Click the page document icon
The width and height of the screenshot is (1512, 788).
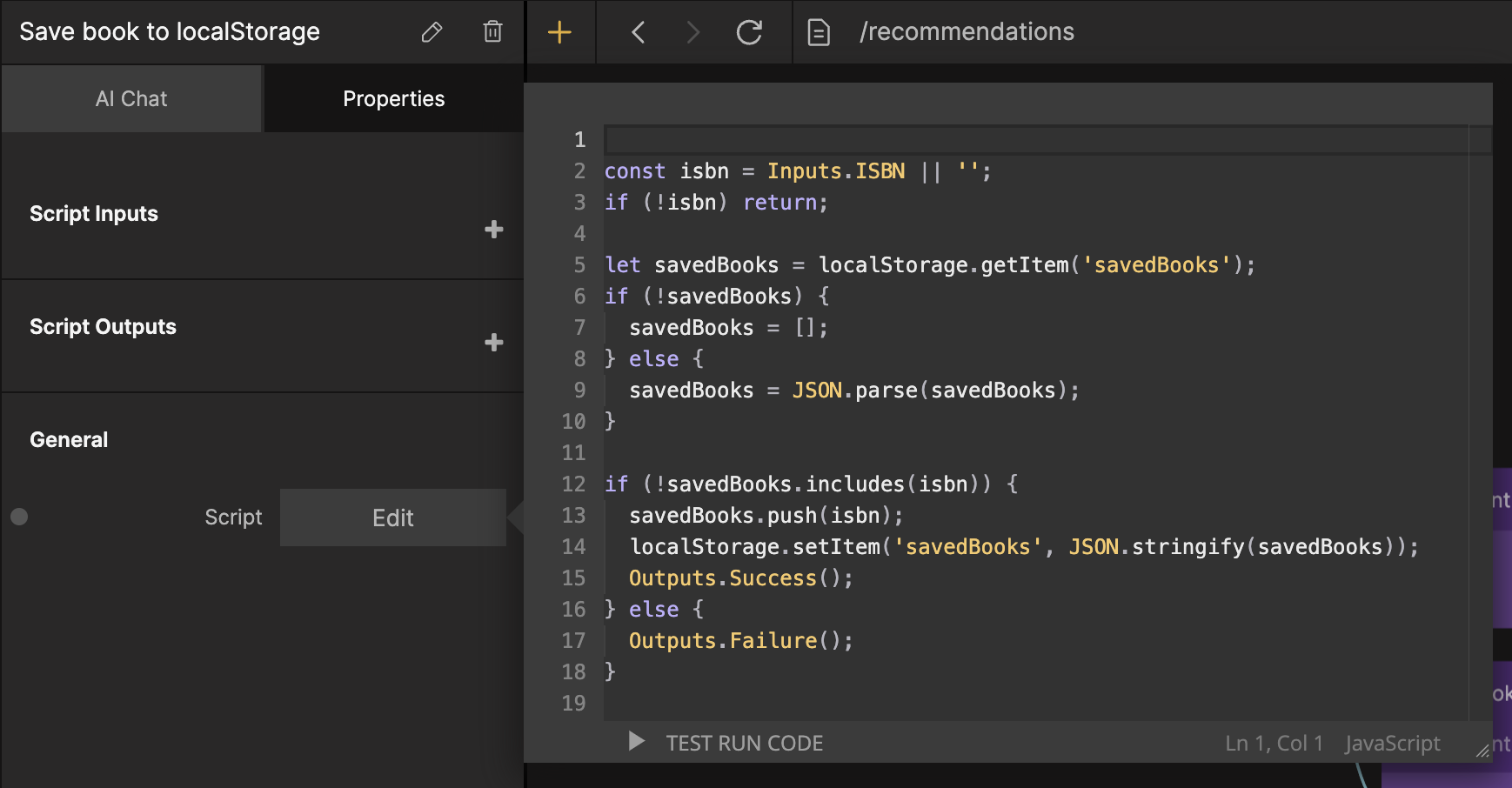point(819,32)
